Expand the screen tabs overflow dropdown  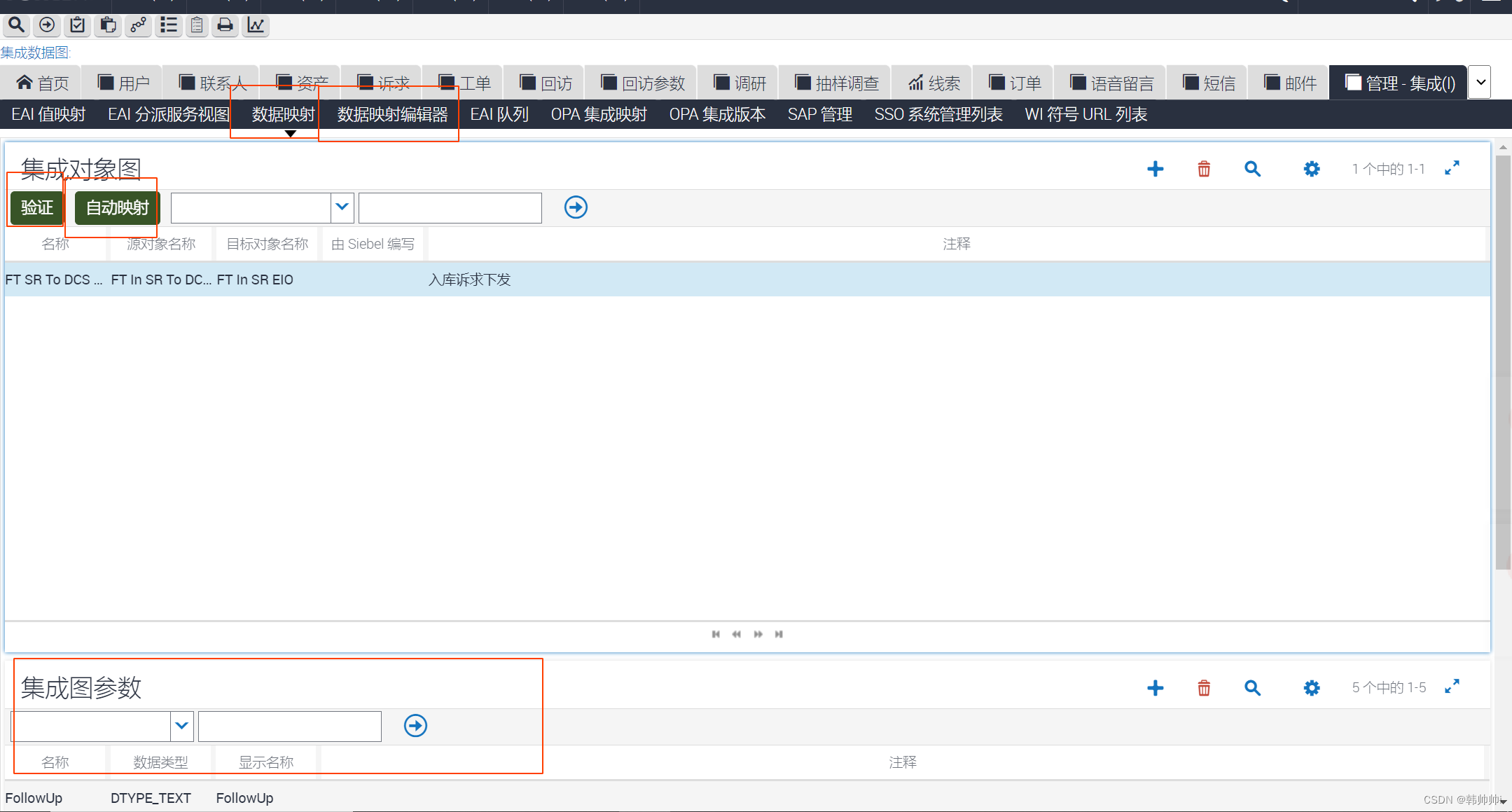coord(1480,83)
